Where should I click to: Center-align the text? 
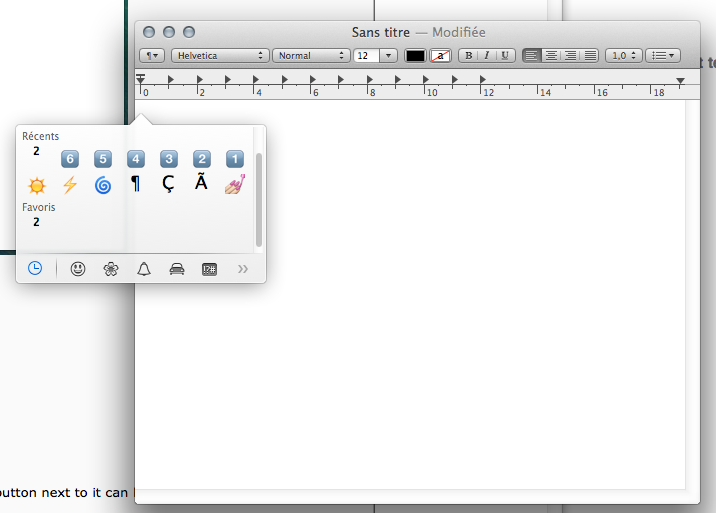click(x=551, y=56)
